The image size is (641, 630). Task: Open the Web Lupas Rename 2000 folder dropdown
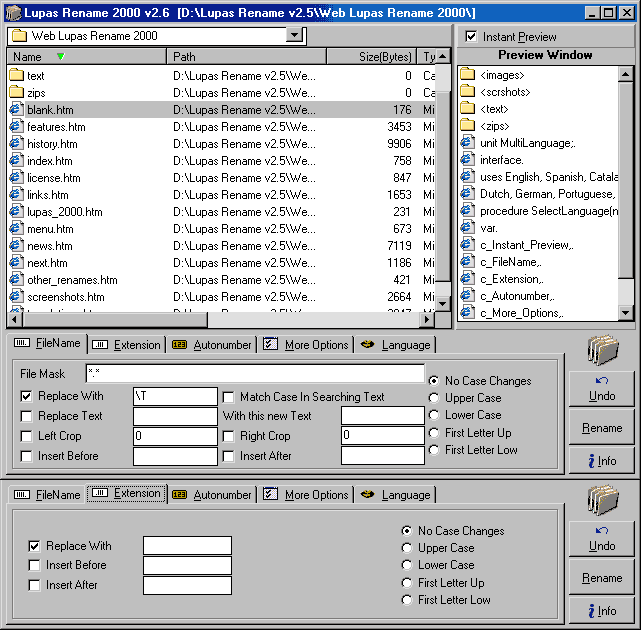coord(294,35)
